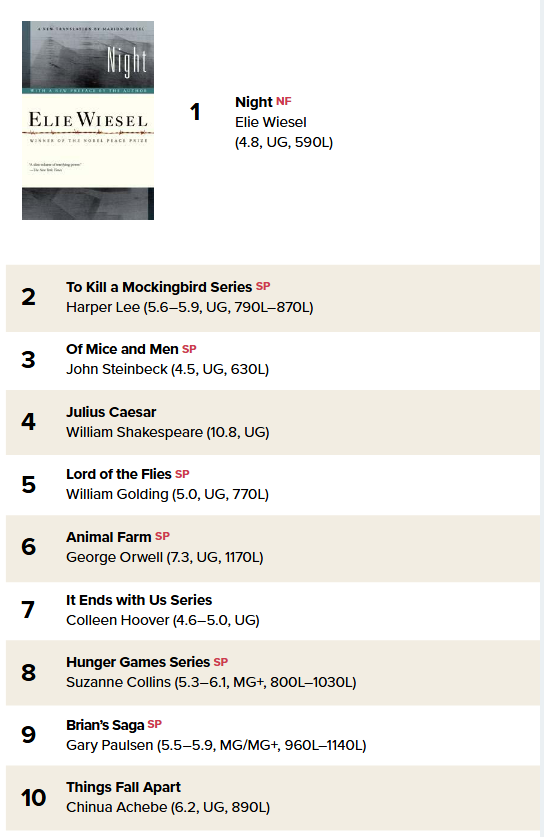
Task: Open Things Fall Apart listing
Action: [123, 787]
